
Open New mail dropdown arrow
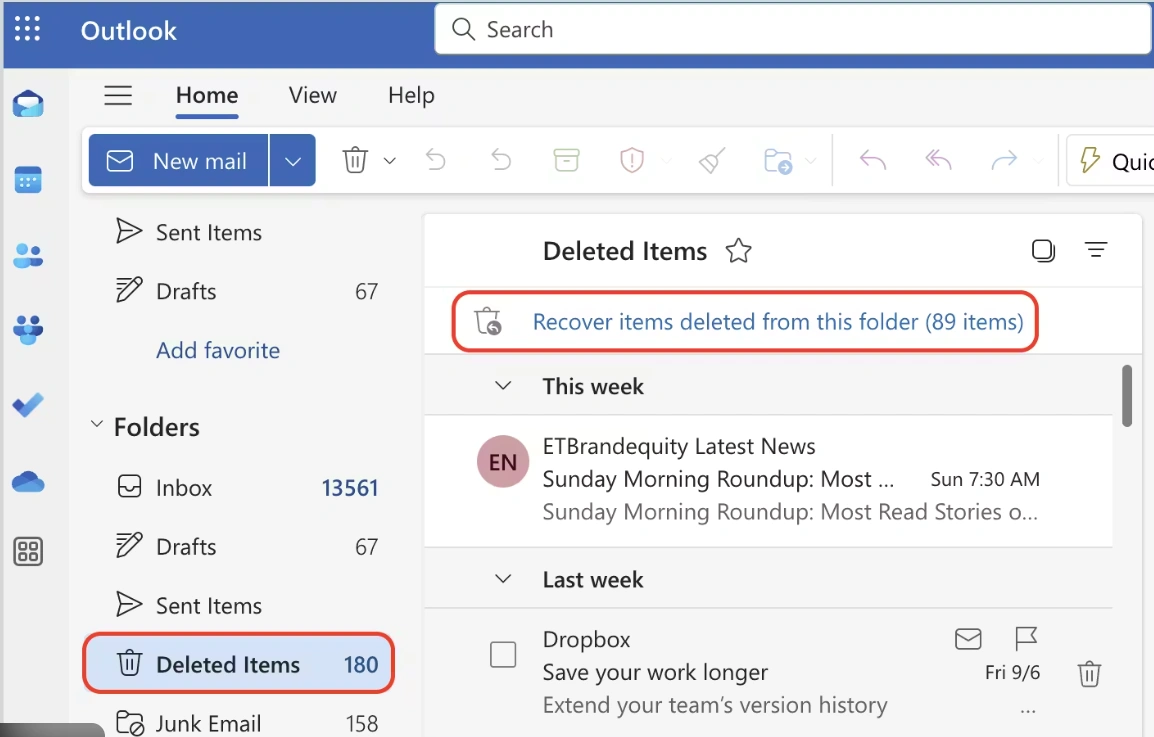click(x=293, y=161)
